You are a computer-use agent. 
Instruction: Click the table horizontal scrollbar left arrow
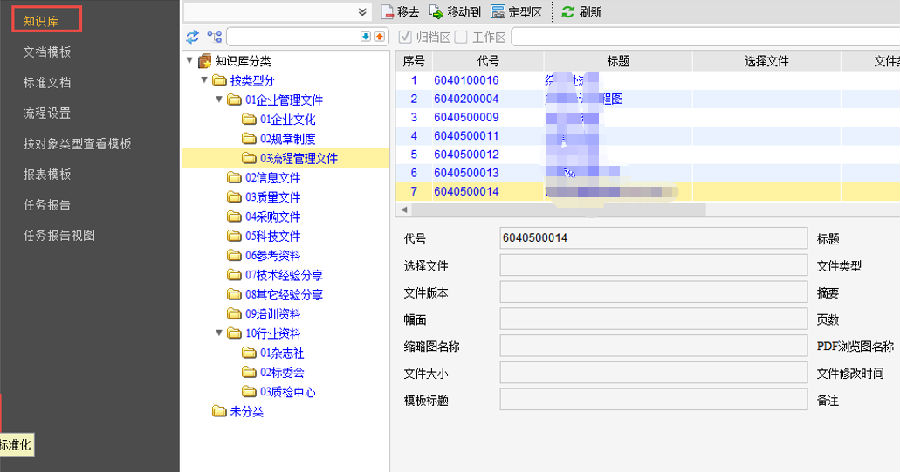(404, 210)
